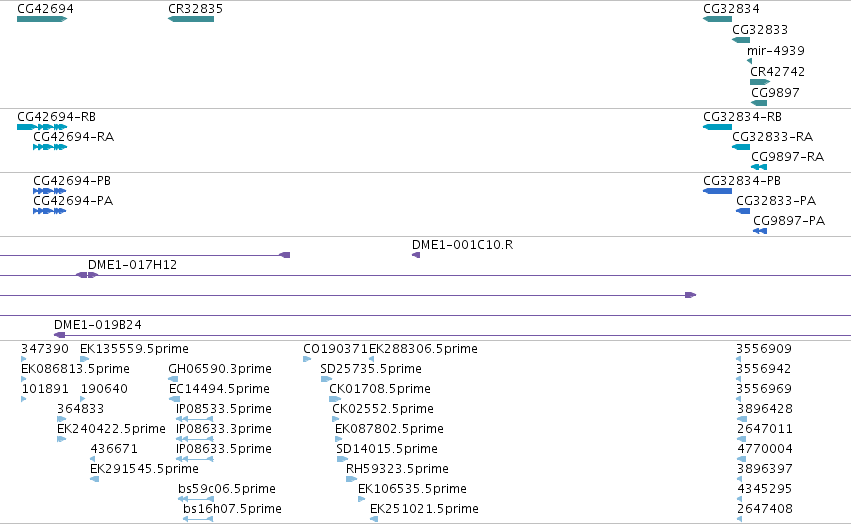Select the EK135559.5prime EST label

134,349
